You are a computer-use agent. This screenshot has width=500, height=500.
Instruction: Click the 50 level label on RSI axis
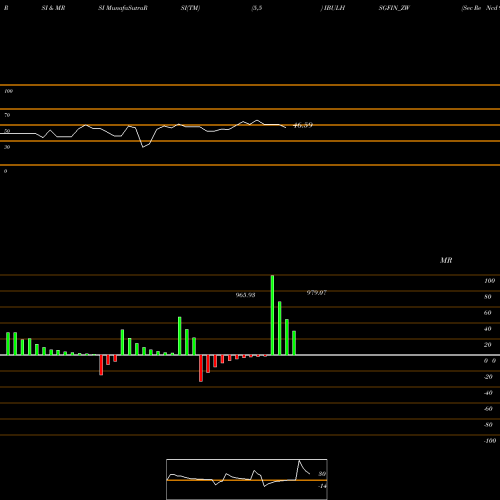(7, 131)
